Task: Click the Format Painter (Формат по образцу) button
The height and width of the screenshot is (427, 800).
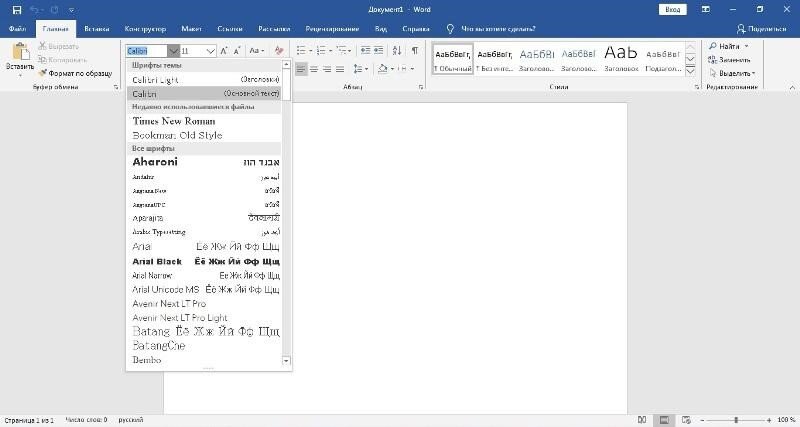Action: coord(75,73)
